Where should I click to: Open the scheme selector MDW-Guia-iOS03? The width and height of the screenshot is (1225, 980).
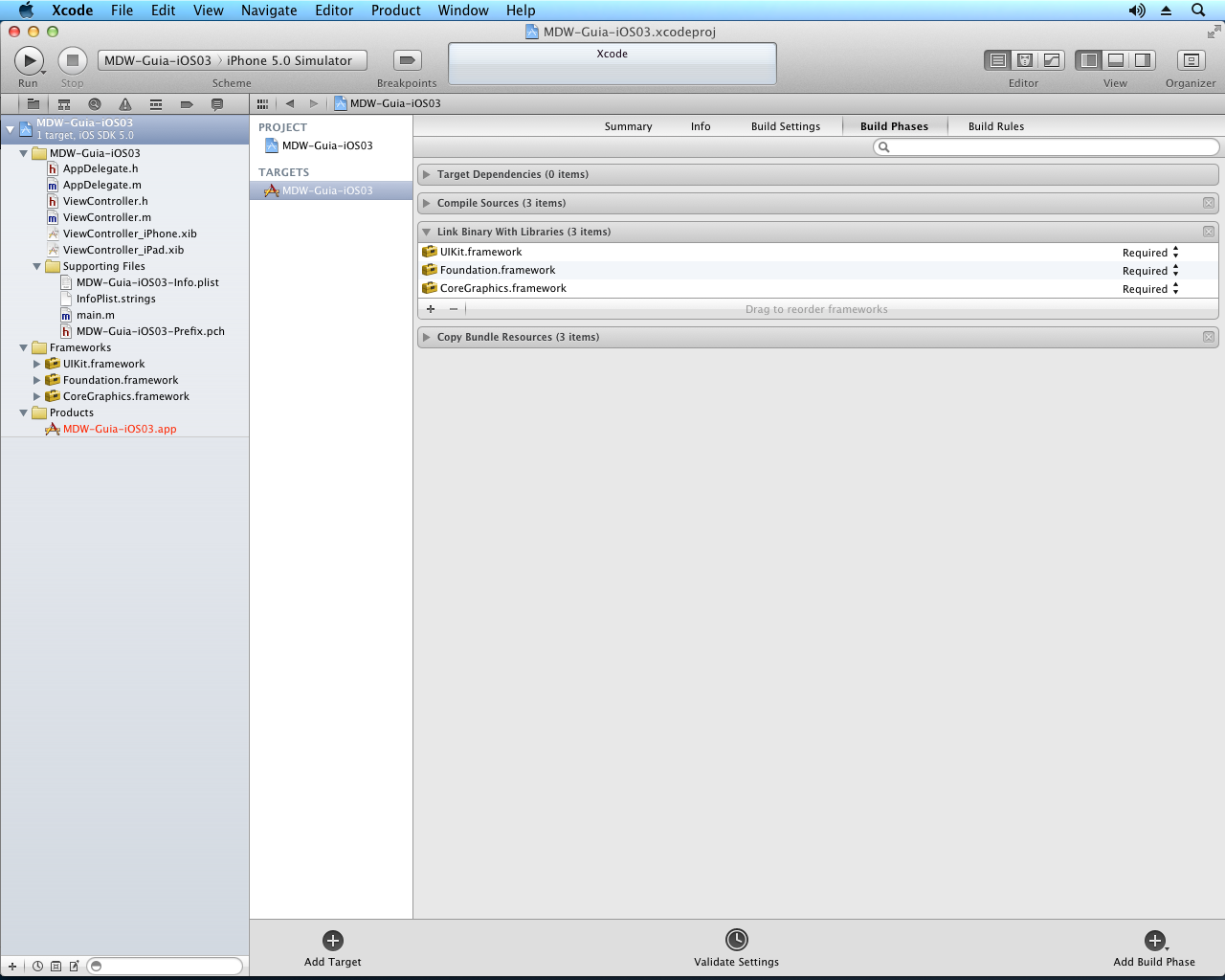coord(158,60)
